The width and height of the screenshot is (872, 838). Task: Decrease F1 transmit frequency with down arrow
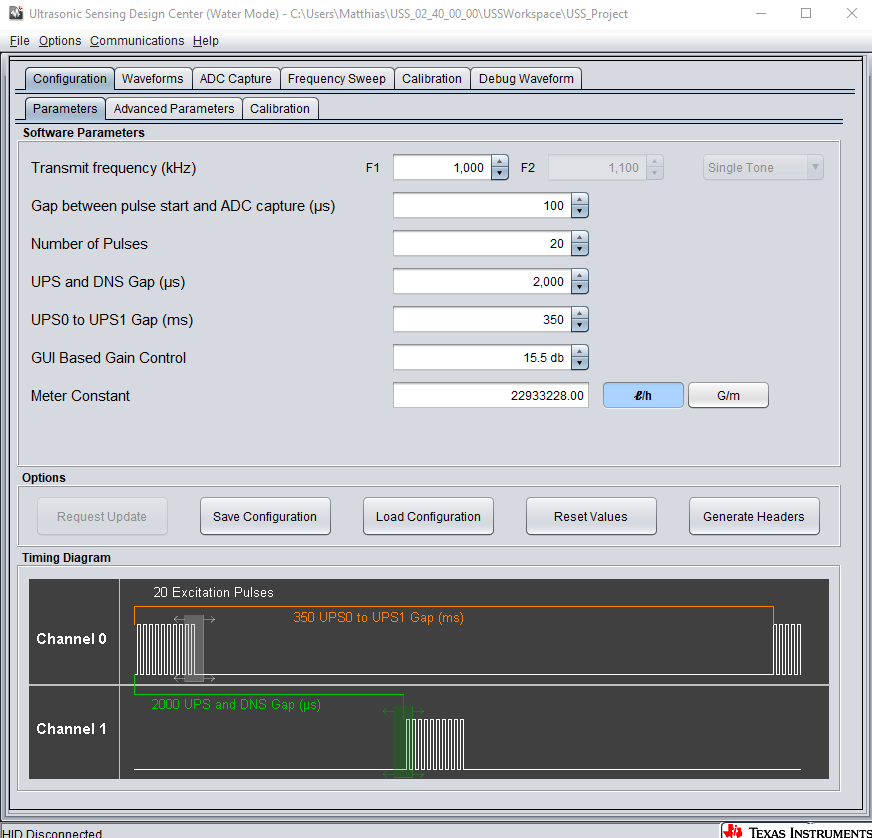pyautogui.click(x=499, y=173)
